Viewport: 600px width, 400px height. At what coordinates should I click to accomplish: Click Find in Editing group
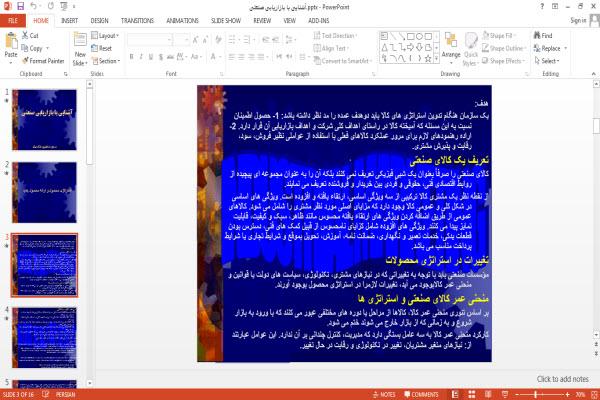tap(543, 36)
